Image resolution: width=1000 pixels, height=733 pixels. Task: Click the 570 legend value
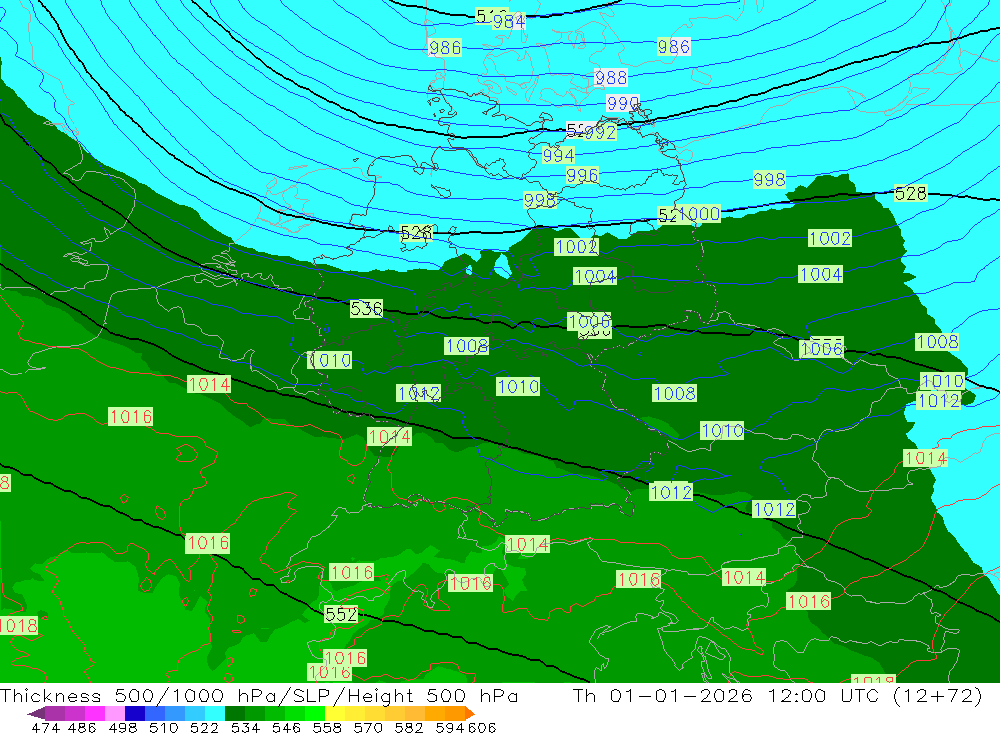tap(368, 727)
